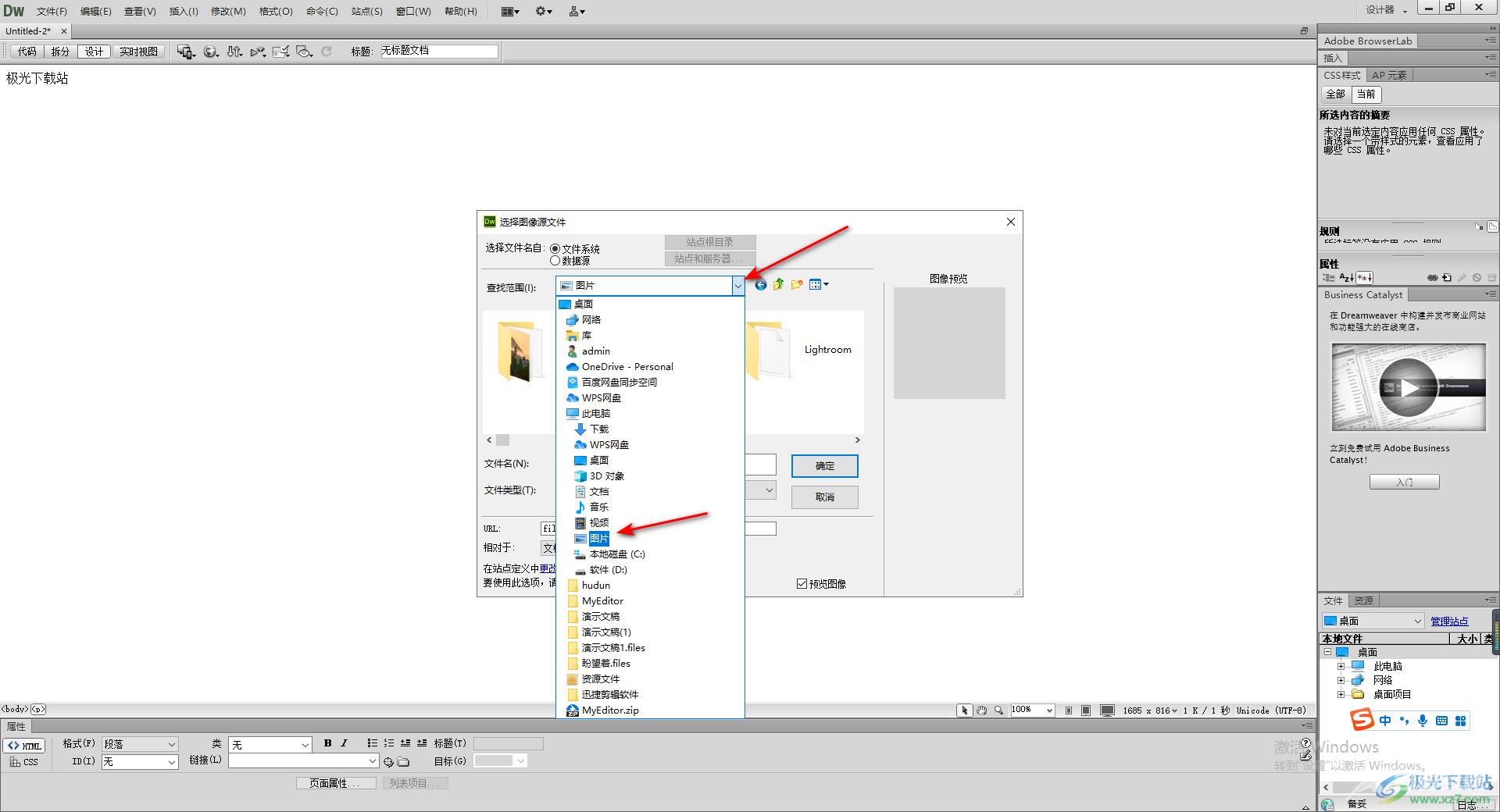Choose the arrow select tool in status bar
Viewport: 1500px width, 812px height.
965,710
